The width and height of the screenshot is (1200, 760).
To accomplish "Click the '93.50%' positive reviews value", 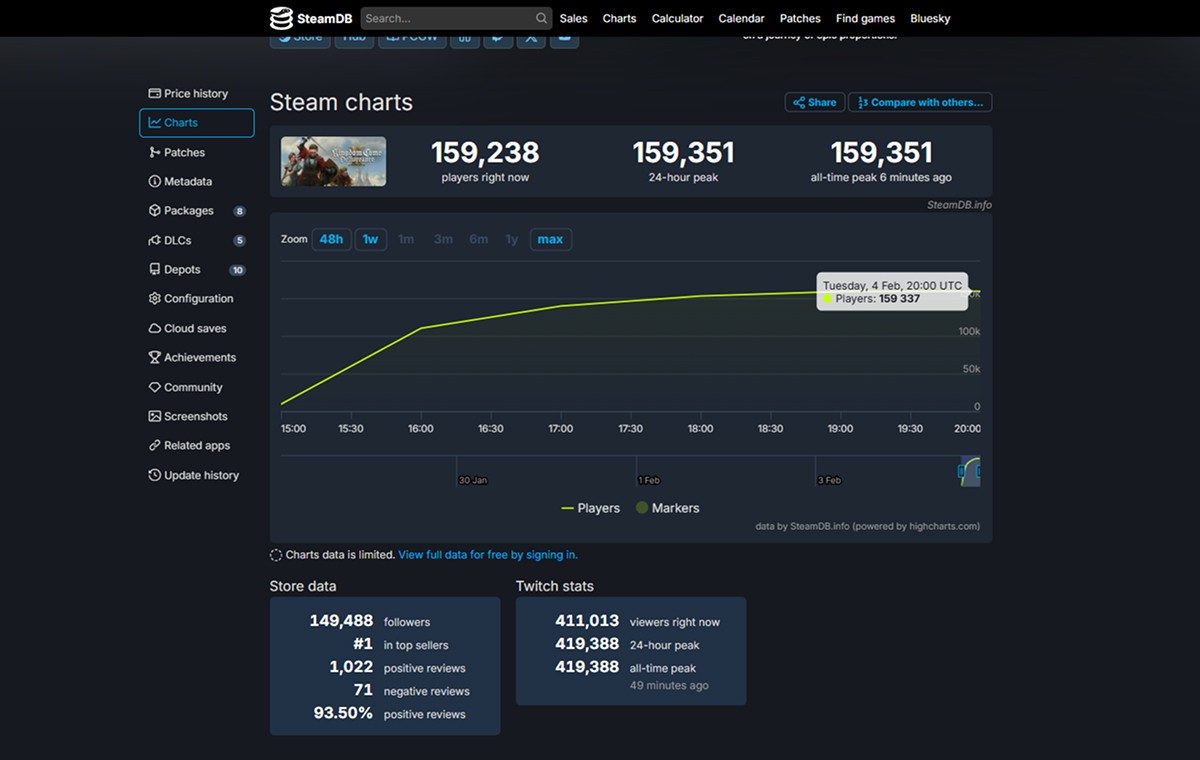I will click(x=343, y=713).
